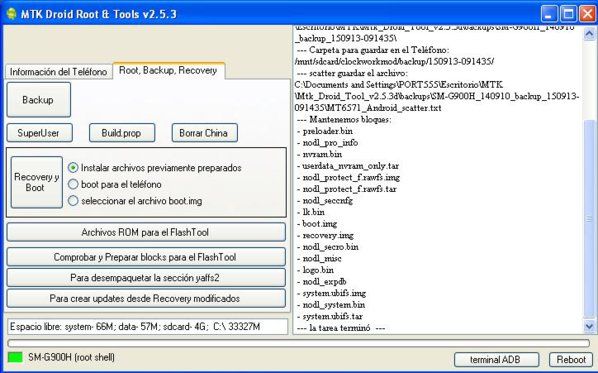Viewport: 598px width, 373px height.
Task: Maximize the MTK Droid Root window
Action: click(x=568, y=14)
